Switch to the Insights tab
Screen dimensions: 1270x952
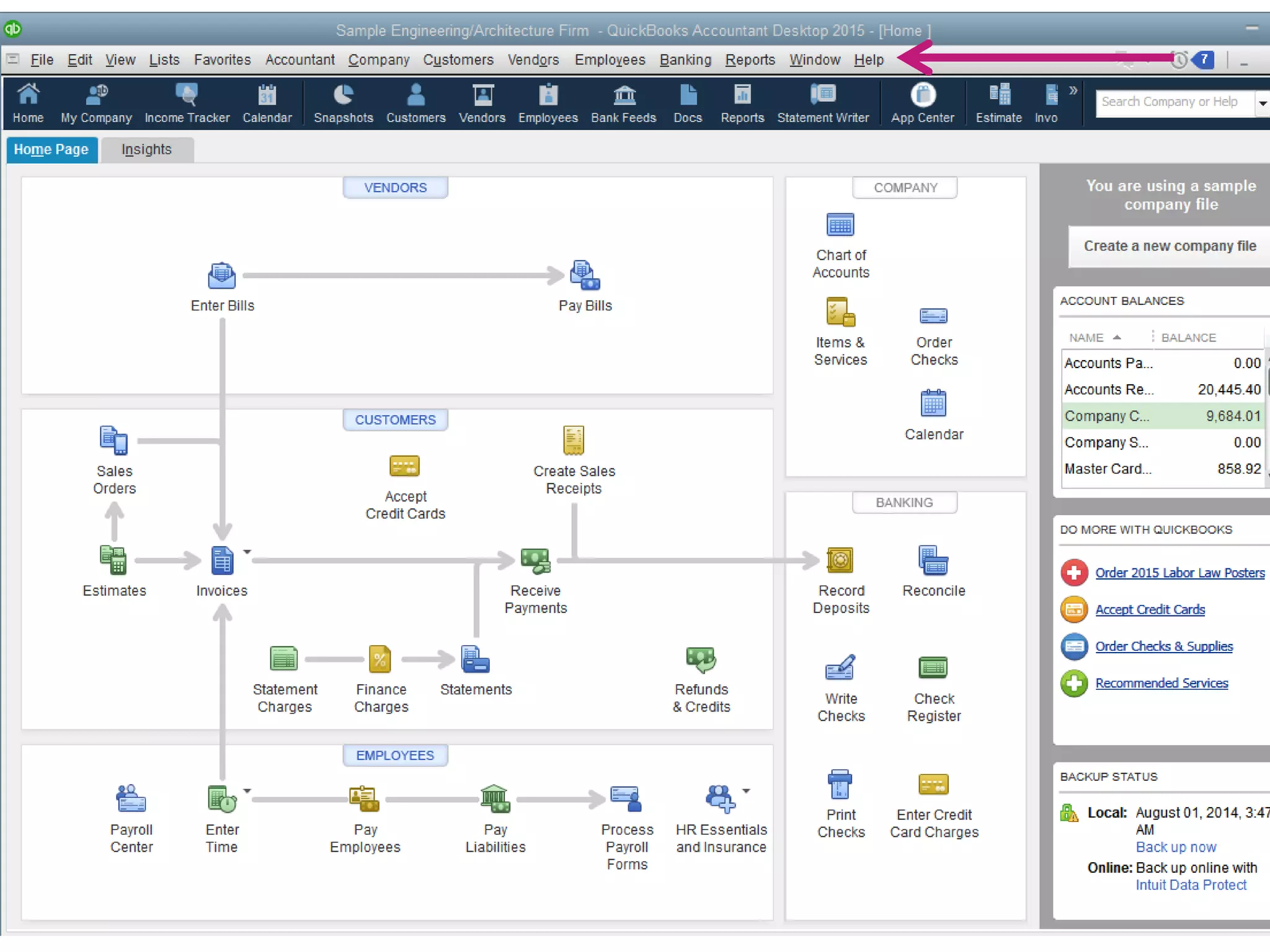click(146, 150)
